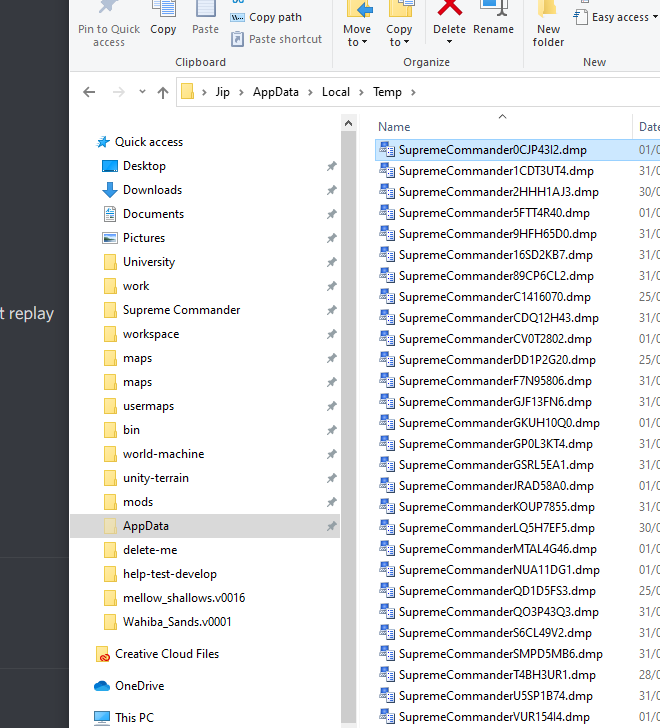Open the recent locations dropdown chevron
Image resolution: width=660 pixels, height=728 pixels.
142,91
